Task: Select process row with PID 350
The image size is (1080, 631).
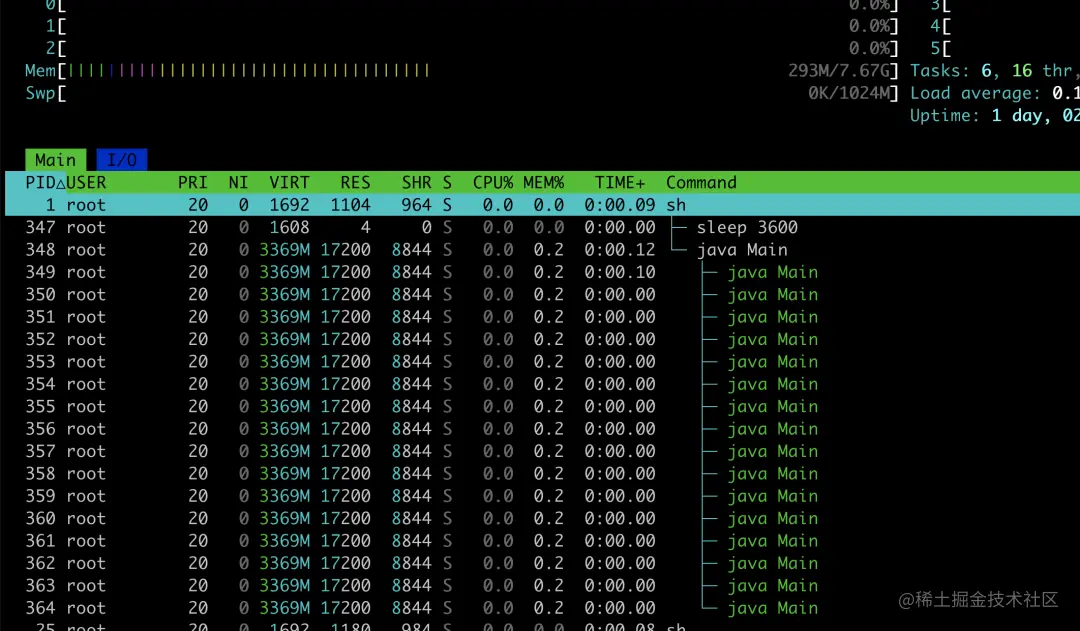Action: tap(542, 294)
